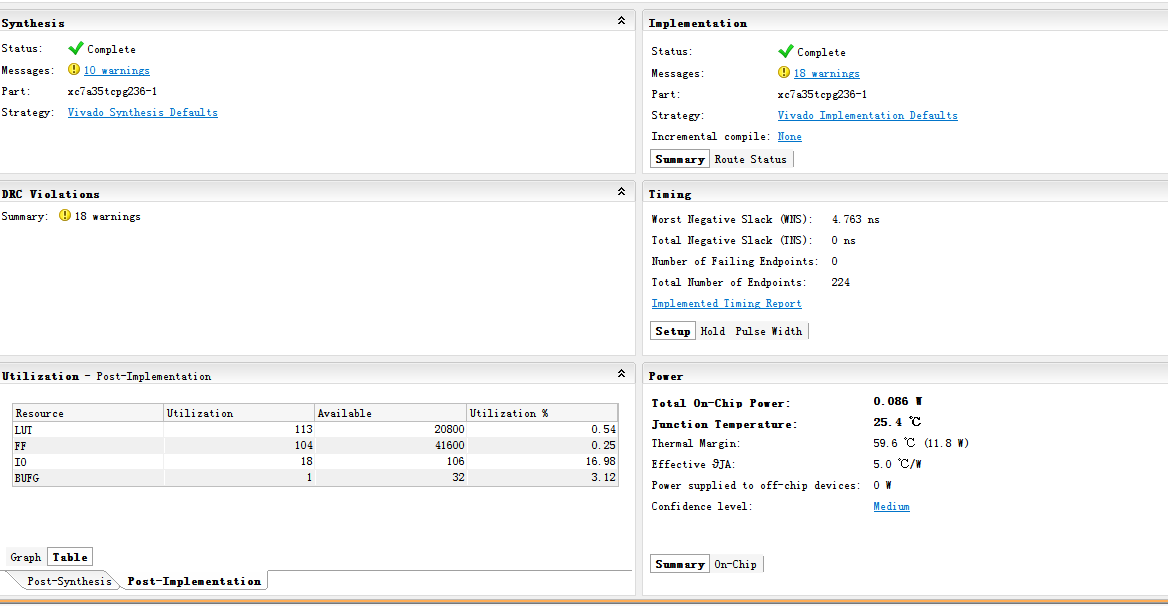Switch to the Route Status tab
The width and height of the screenshot is (1168, 606).
[x=752, y=159]
